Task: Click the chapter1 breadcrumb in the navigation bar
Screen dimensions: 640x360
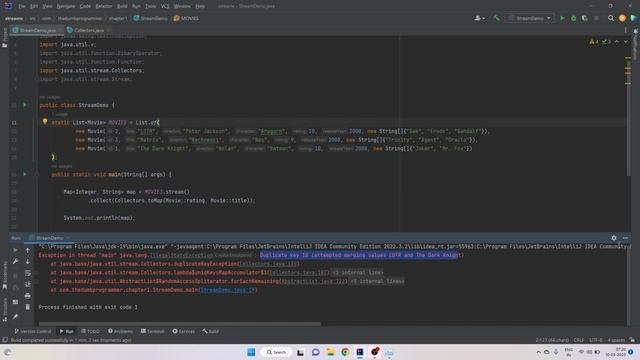Action: click(x=118, y=18)
